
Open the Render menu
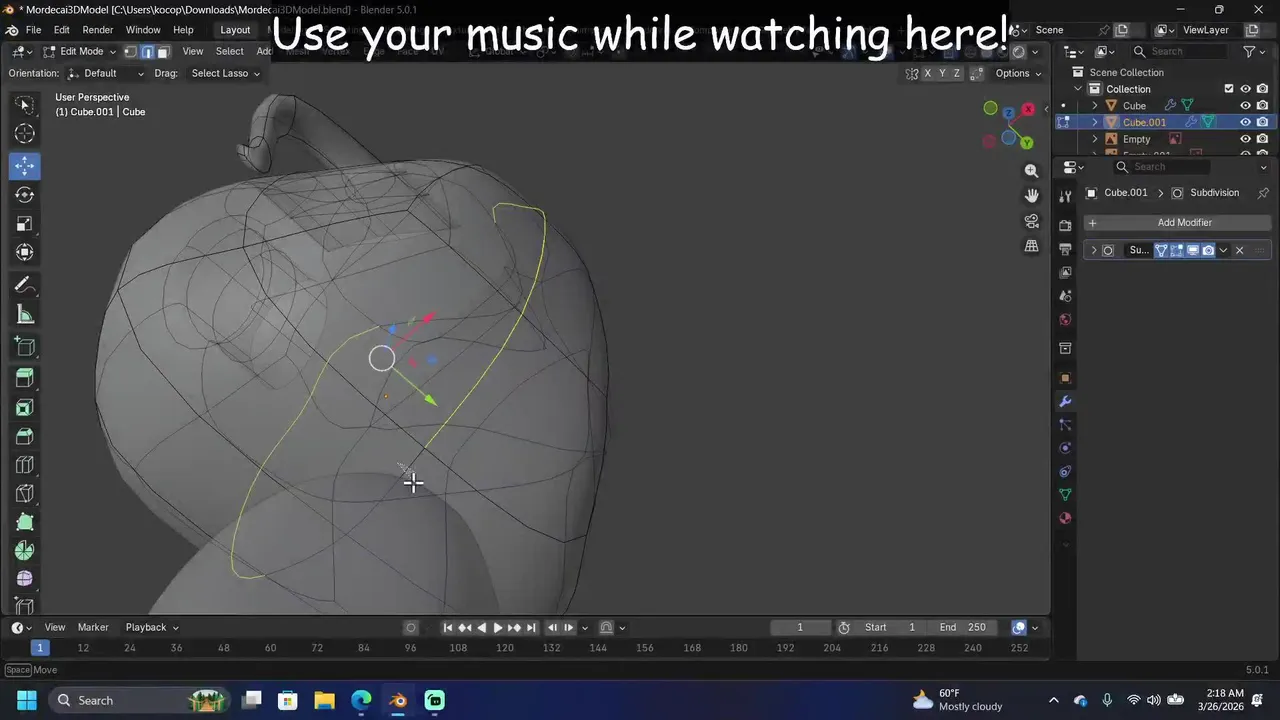(97, 30)
